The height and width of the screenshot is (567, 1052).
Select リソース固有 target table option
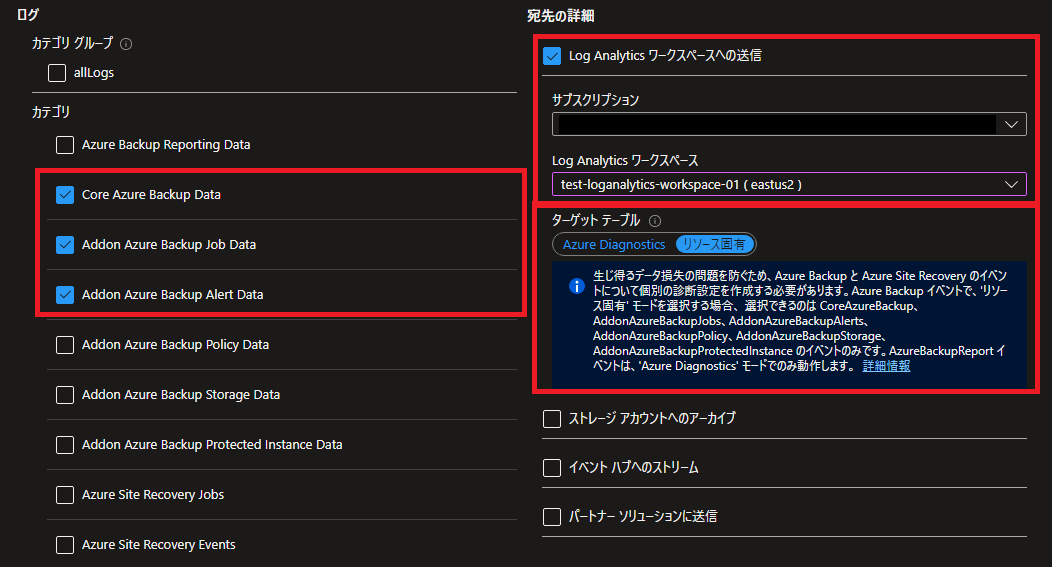click(714, 244)
